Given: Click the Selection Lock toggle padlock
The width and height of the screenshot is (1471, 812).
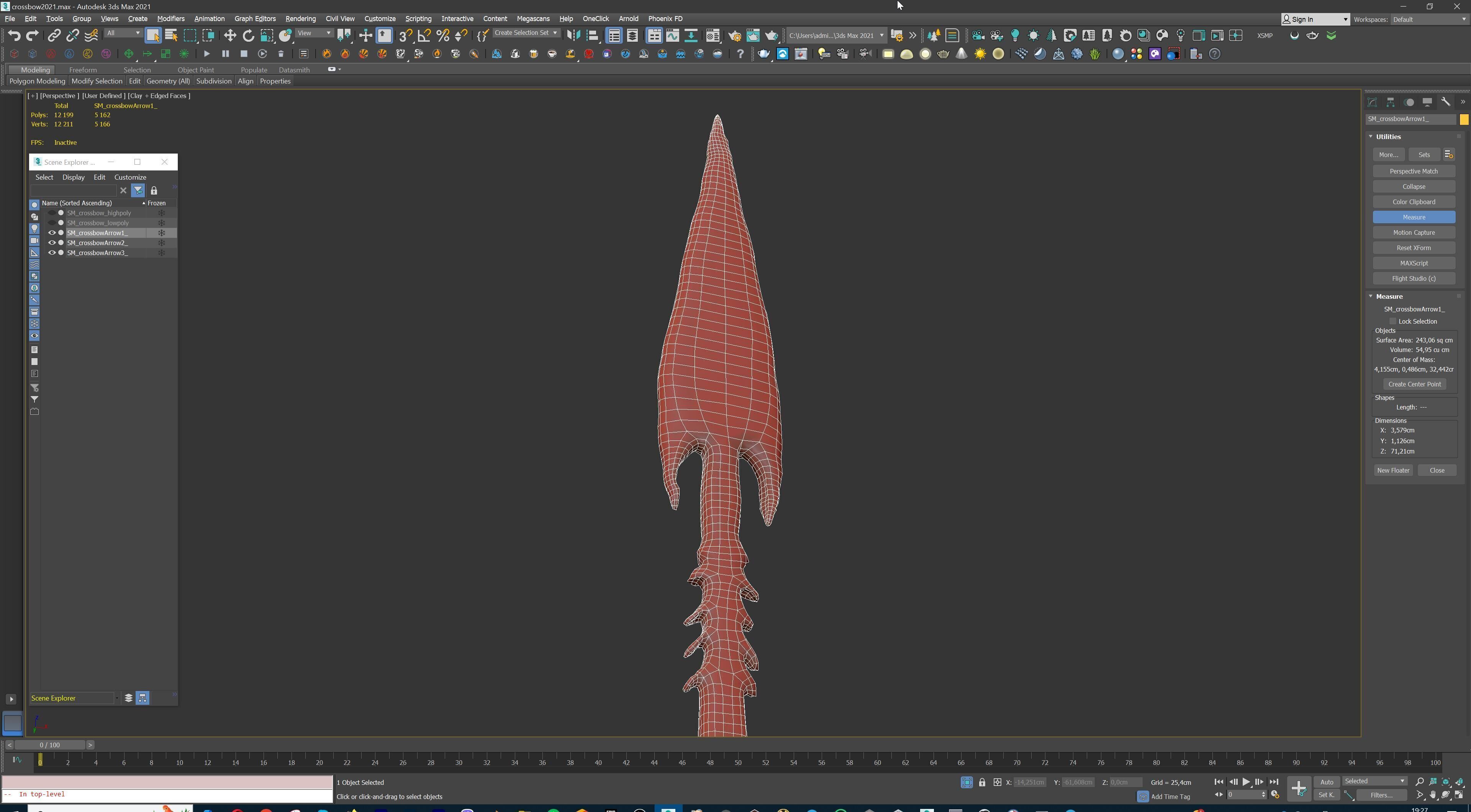Looking at the screenshot, I should tap(982, 782).
